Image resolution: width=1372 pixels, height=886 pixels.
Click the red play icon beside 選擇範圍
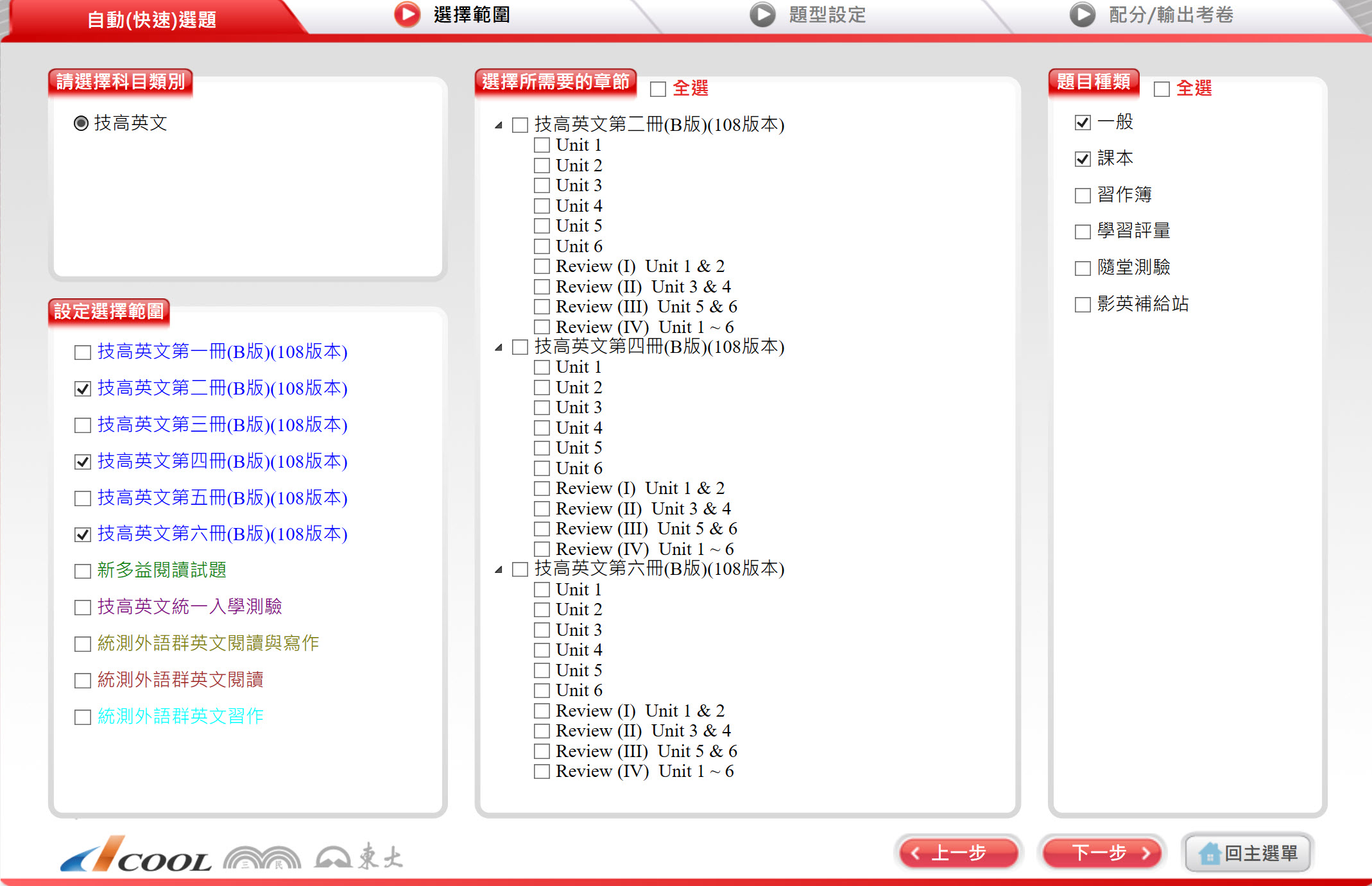(x=407, y=14)
